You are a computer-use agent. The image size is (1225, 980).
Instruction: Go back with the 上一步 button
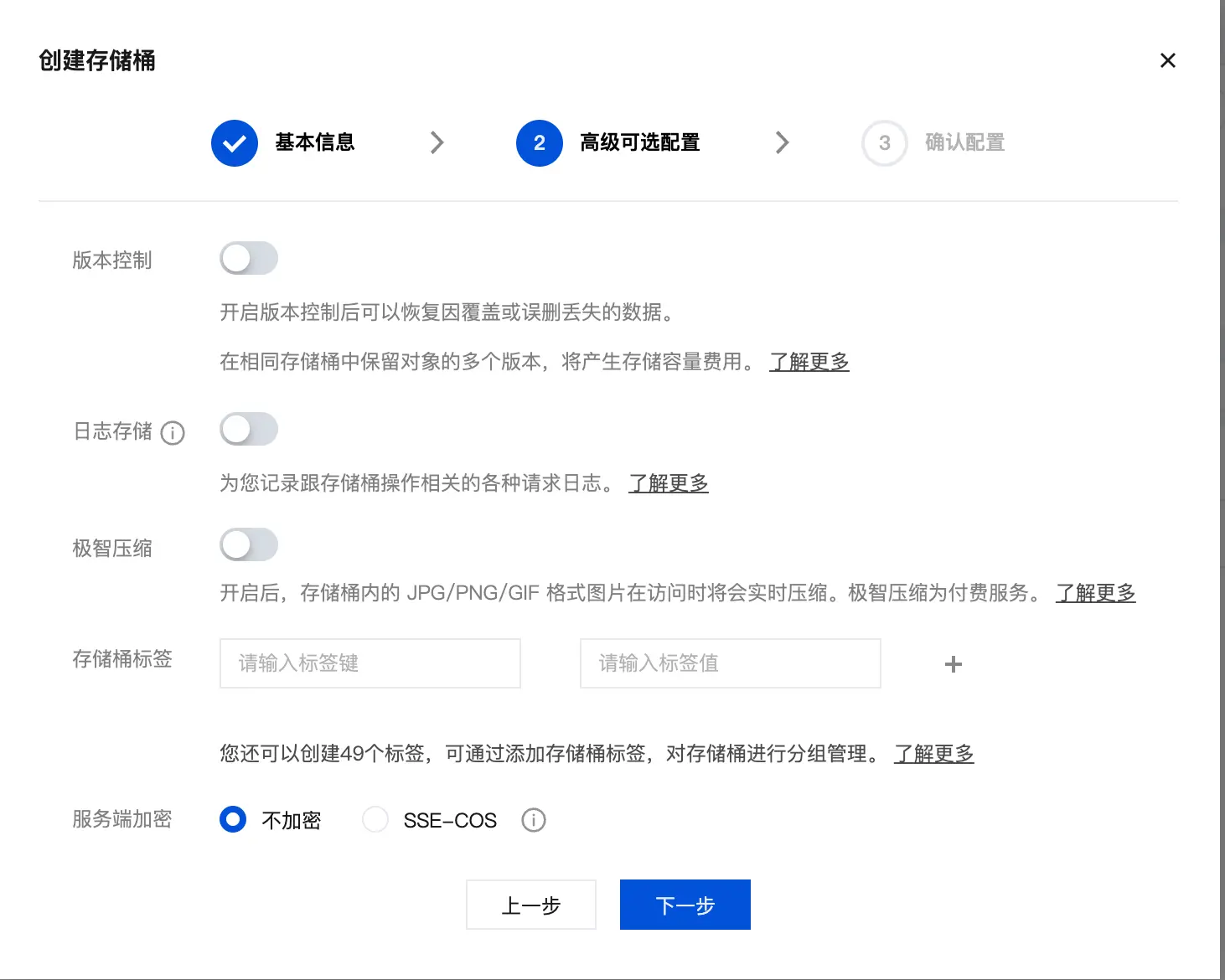pyautogui.click(x=530, y=905)
